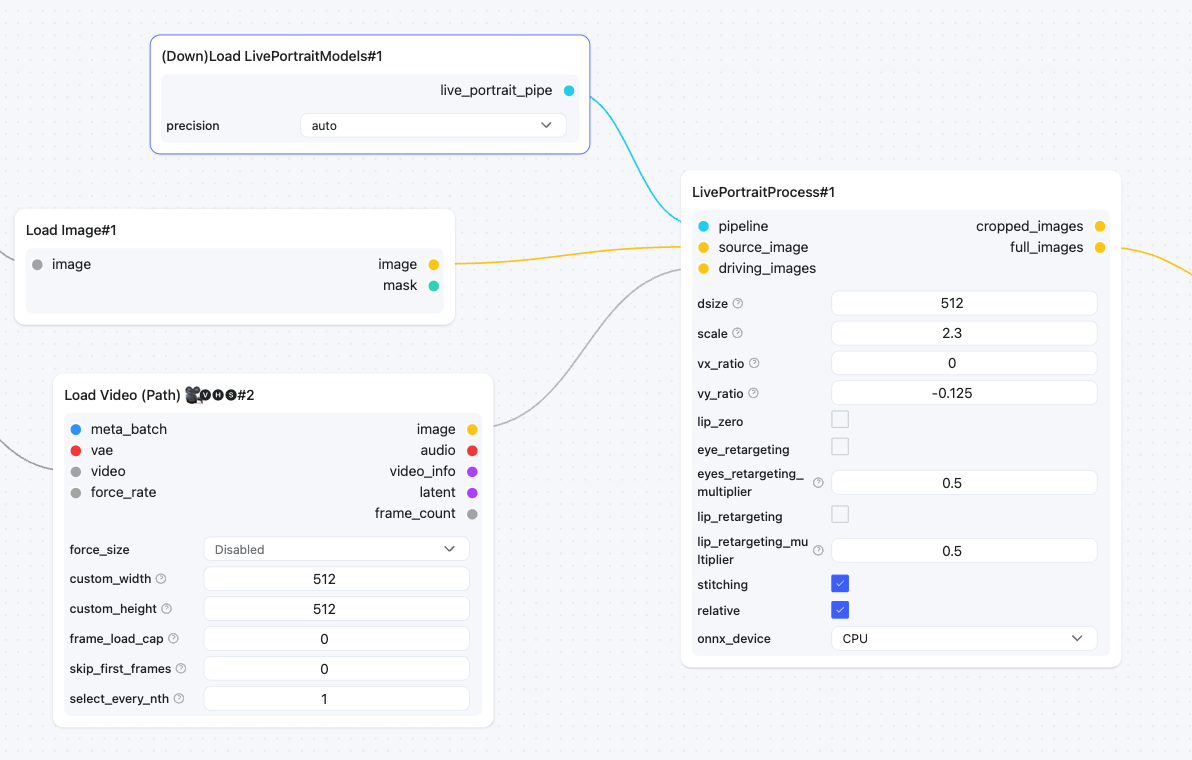Click the mask output port on Load Image
Viewport: 1192px width, 760px height.
coord(434,286)
